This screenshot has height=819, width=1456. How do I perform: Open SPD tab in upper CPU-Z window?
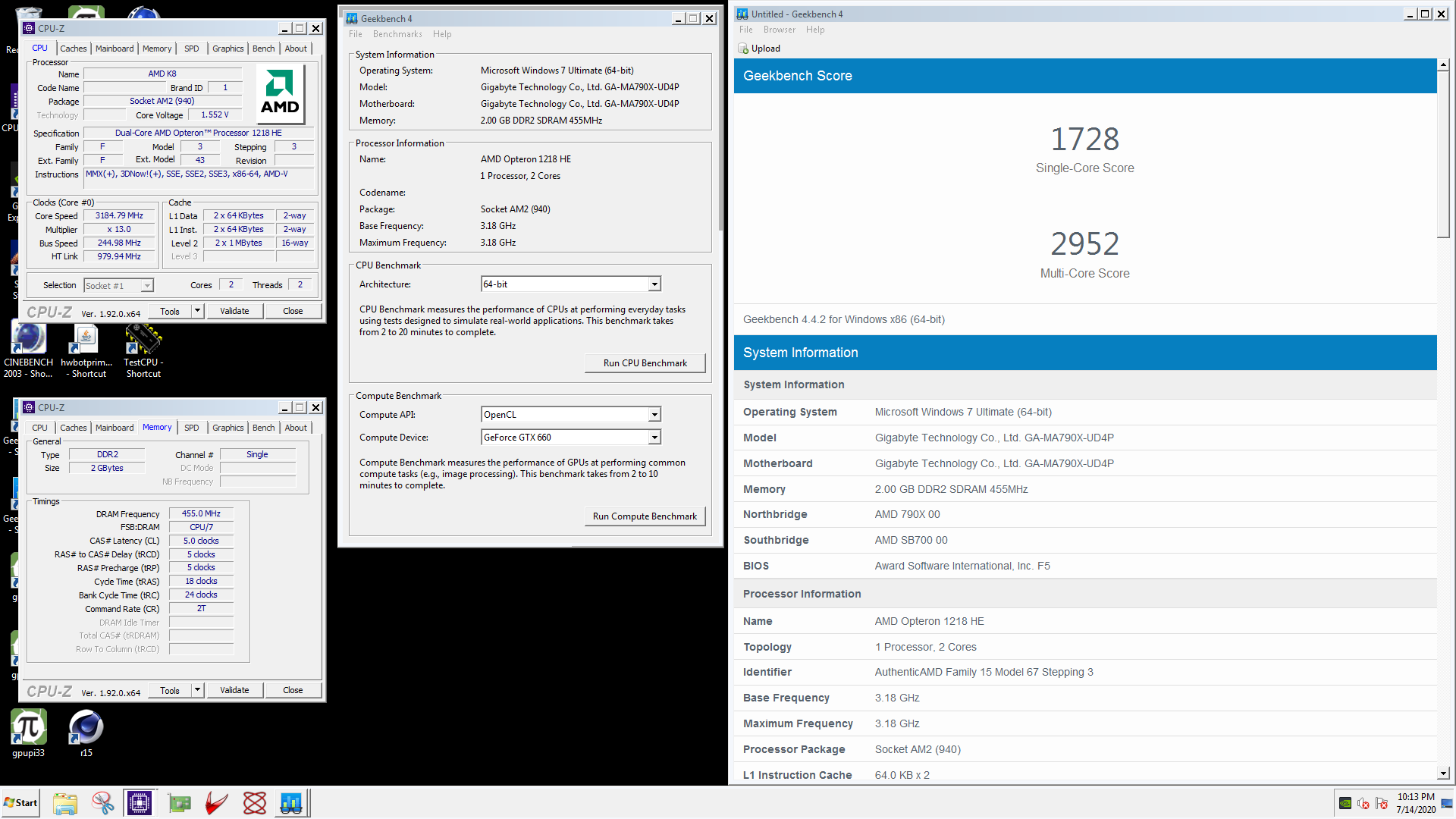[192, 49]
